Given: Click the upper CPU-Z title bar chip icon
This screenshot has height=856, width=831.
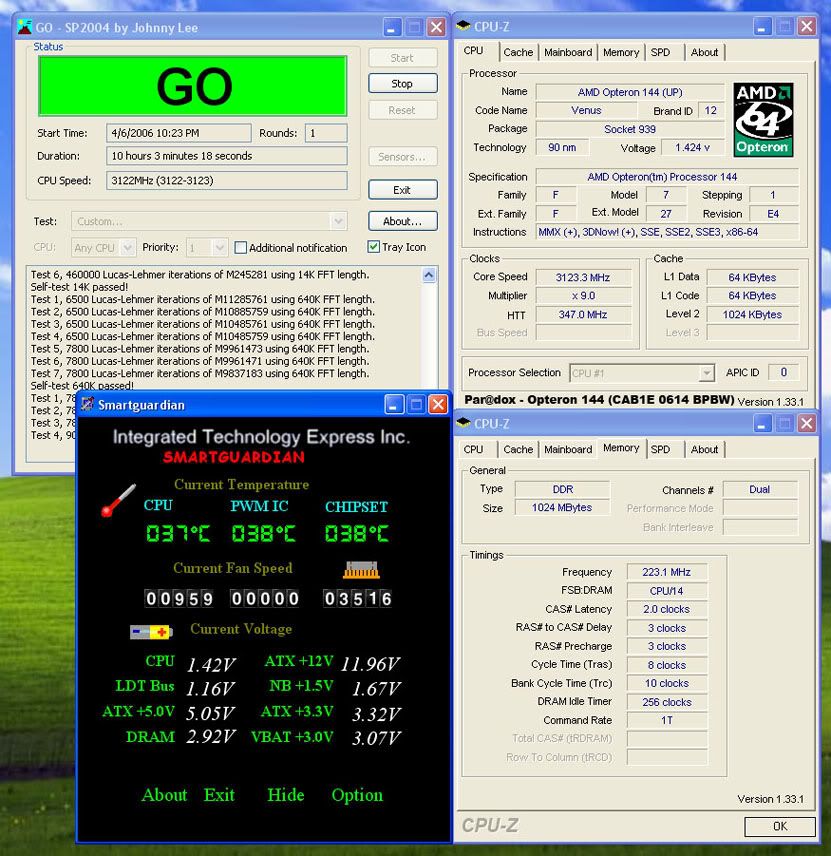Looking at the screenshot, I should pos(463,26).
